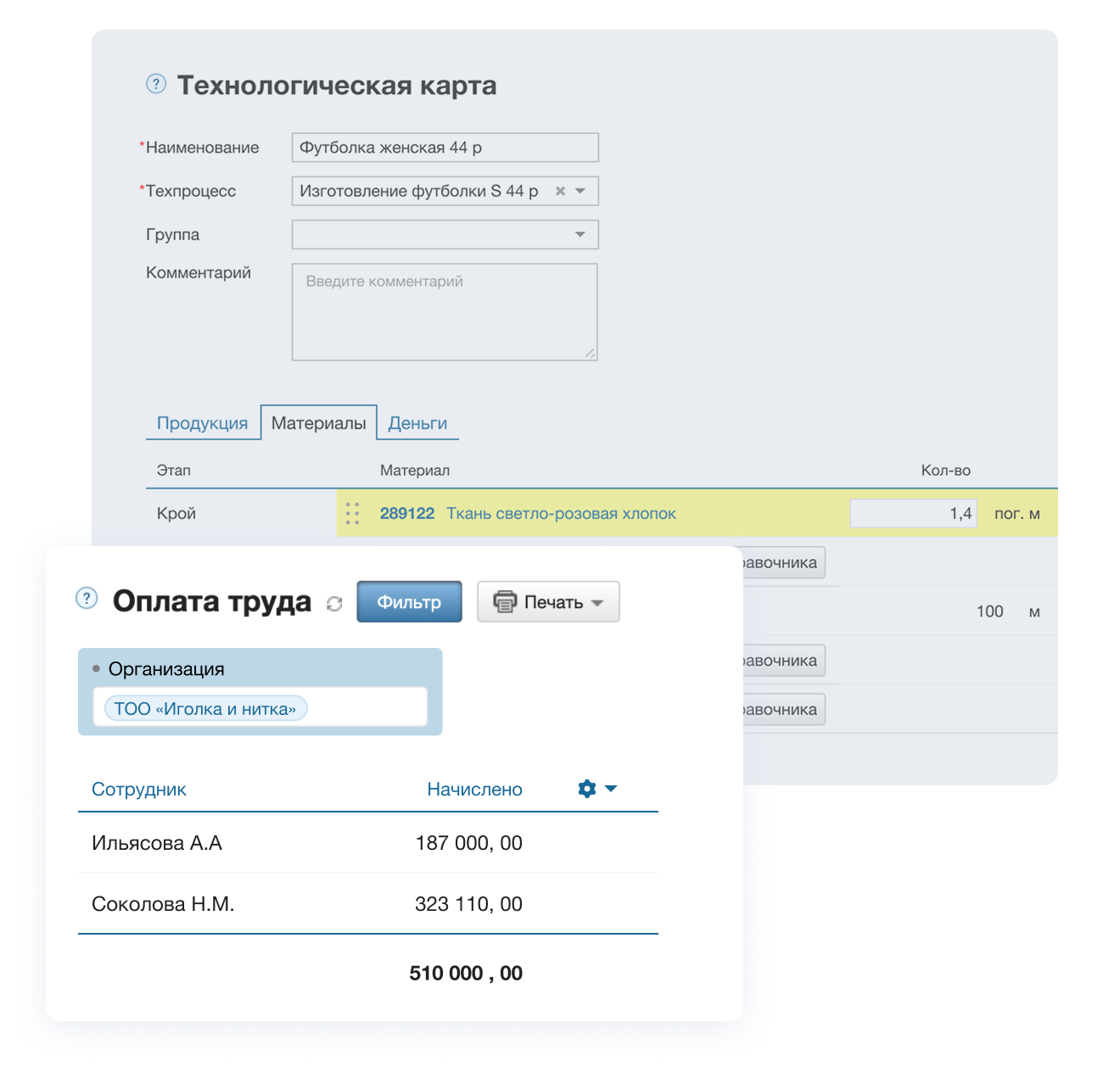Screen dimensions: 1120x1072
Task: Open material link 289122
Action: [x=407, y=513]
